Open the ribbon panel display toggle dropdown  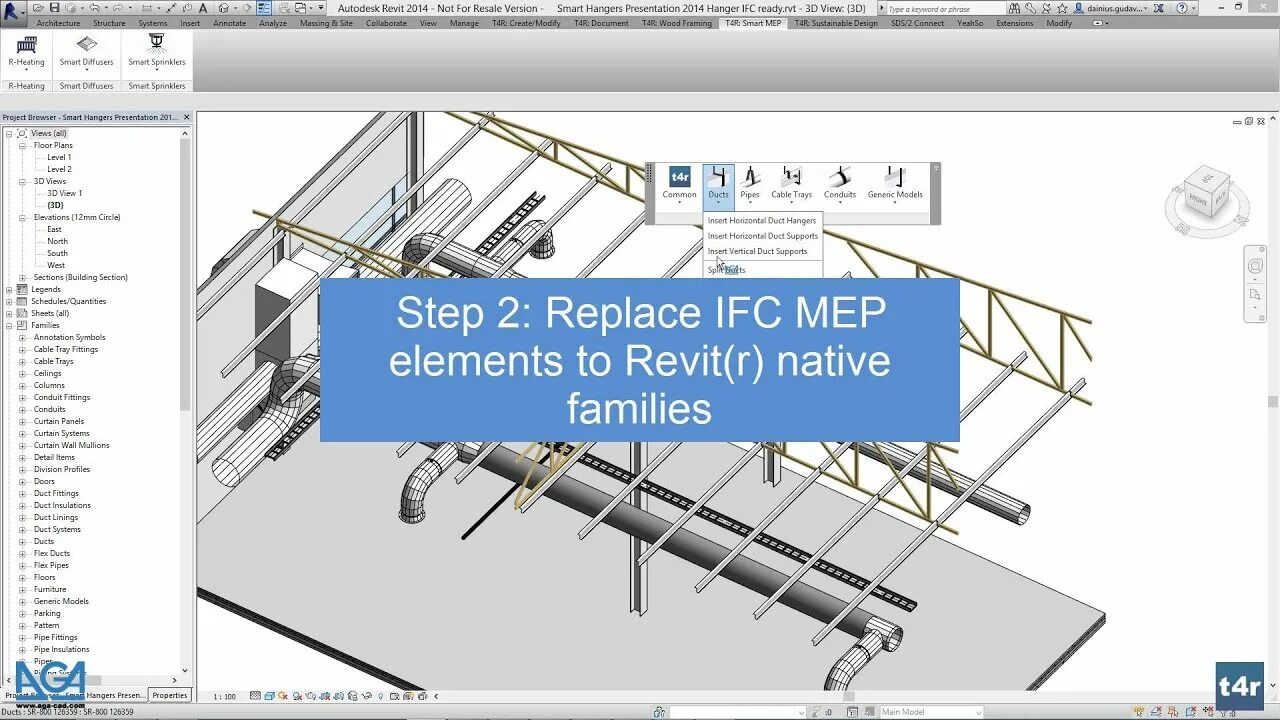1100,22
